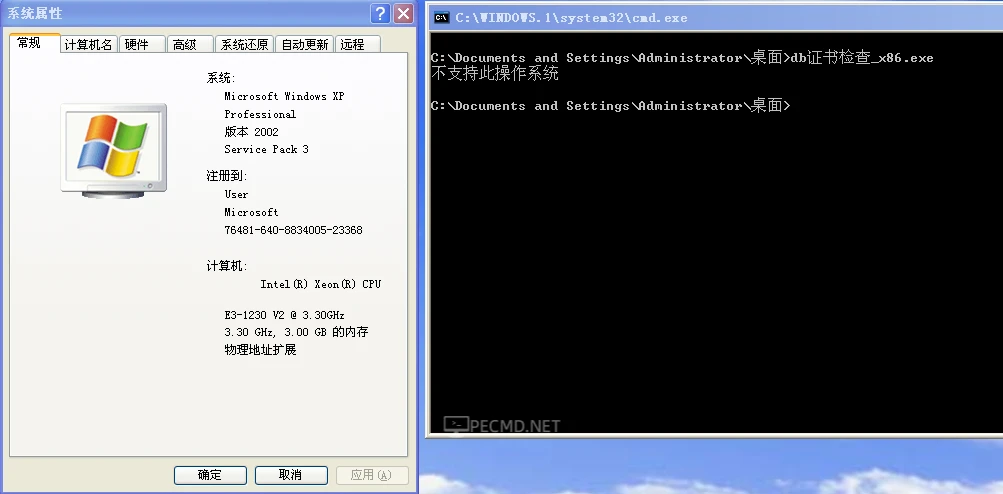
Task: Click the db证书检查_x86.exe command text
Action: [862, 58]
